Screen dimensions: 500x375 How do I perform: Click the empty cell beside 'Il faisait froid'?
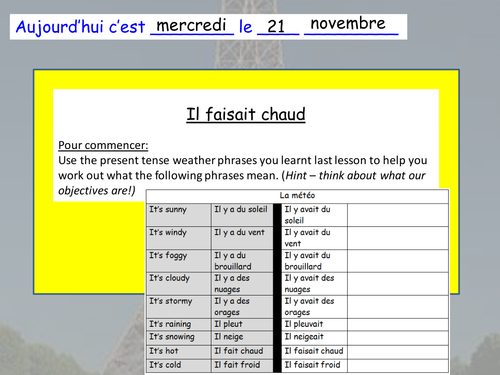point(398,366)
